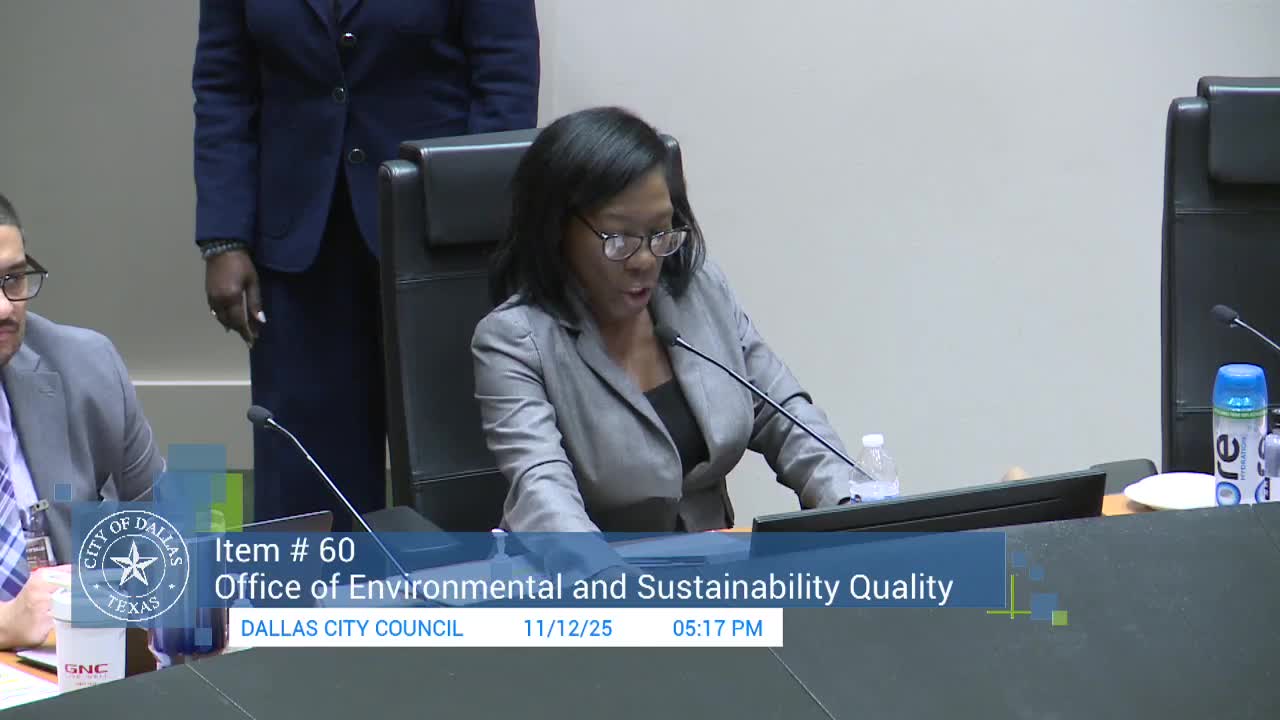Click the "DALLAS CITY COUNCIL" label

[352, 628]
